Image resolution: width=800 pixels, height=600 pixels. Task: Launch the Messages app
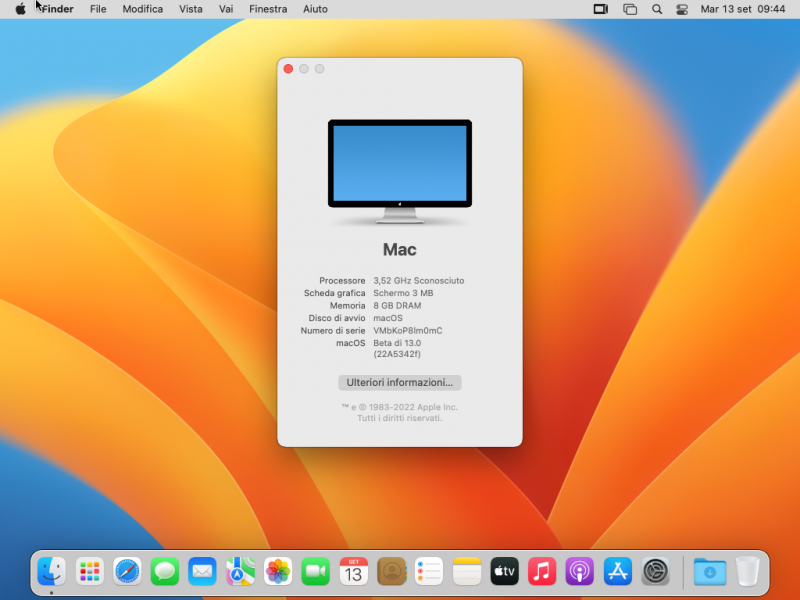pos(165,572)
